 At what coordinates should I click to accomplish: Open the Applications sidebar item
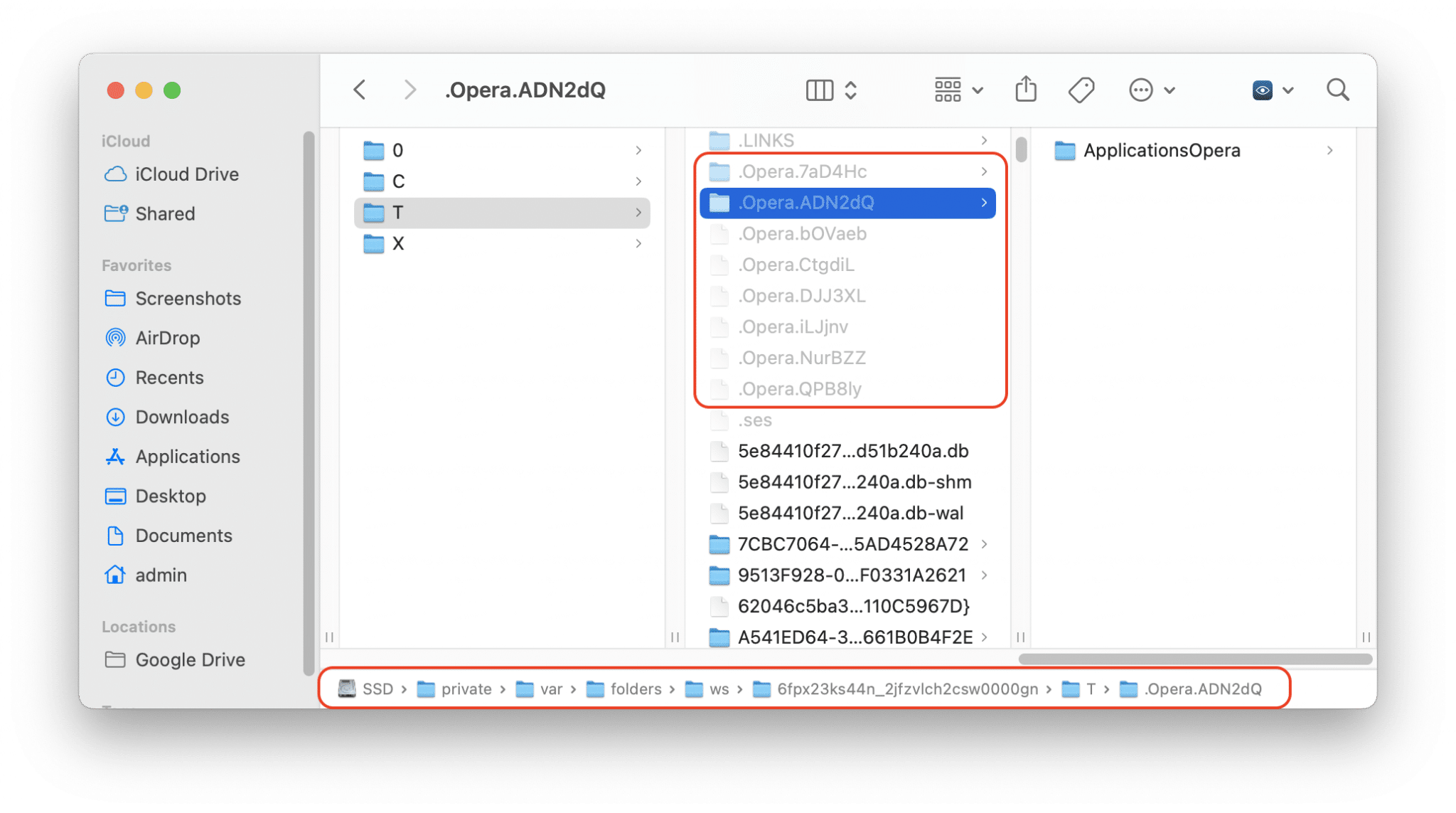(186, 456)
